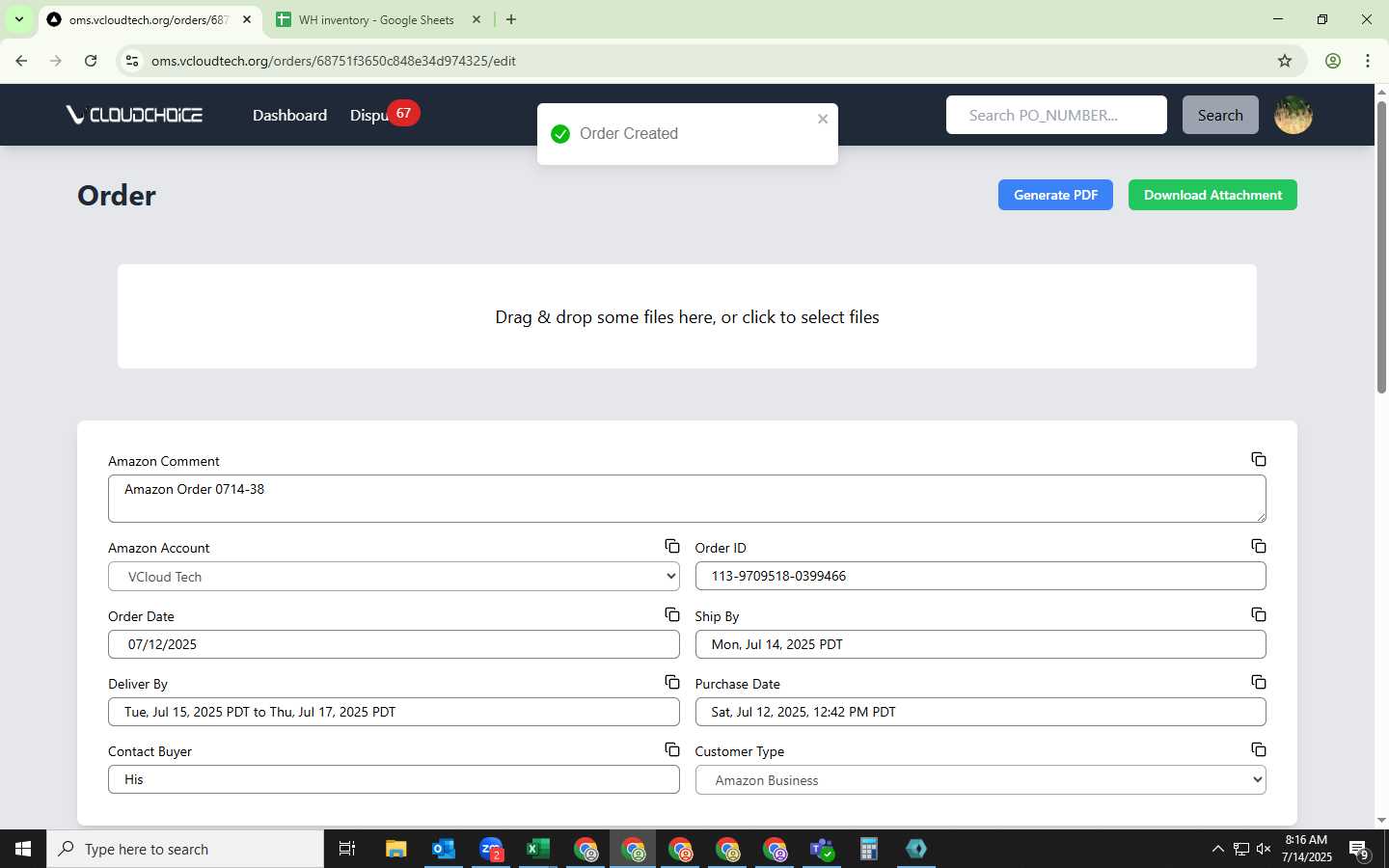The width and height of the screenshot is (1389, 868).
Task: Switch to WH inventory Google Sheets tab
Action: tap(376, 19)
